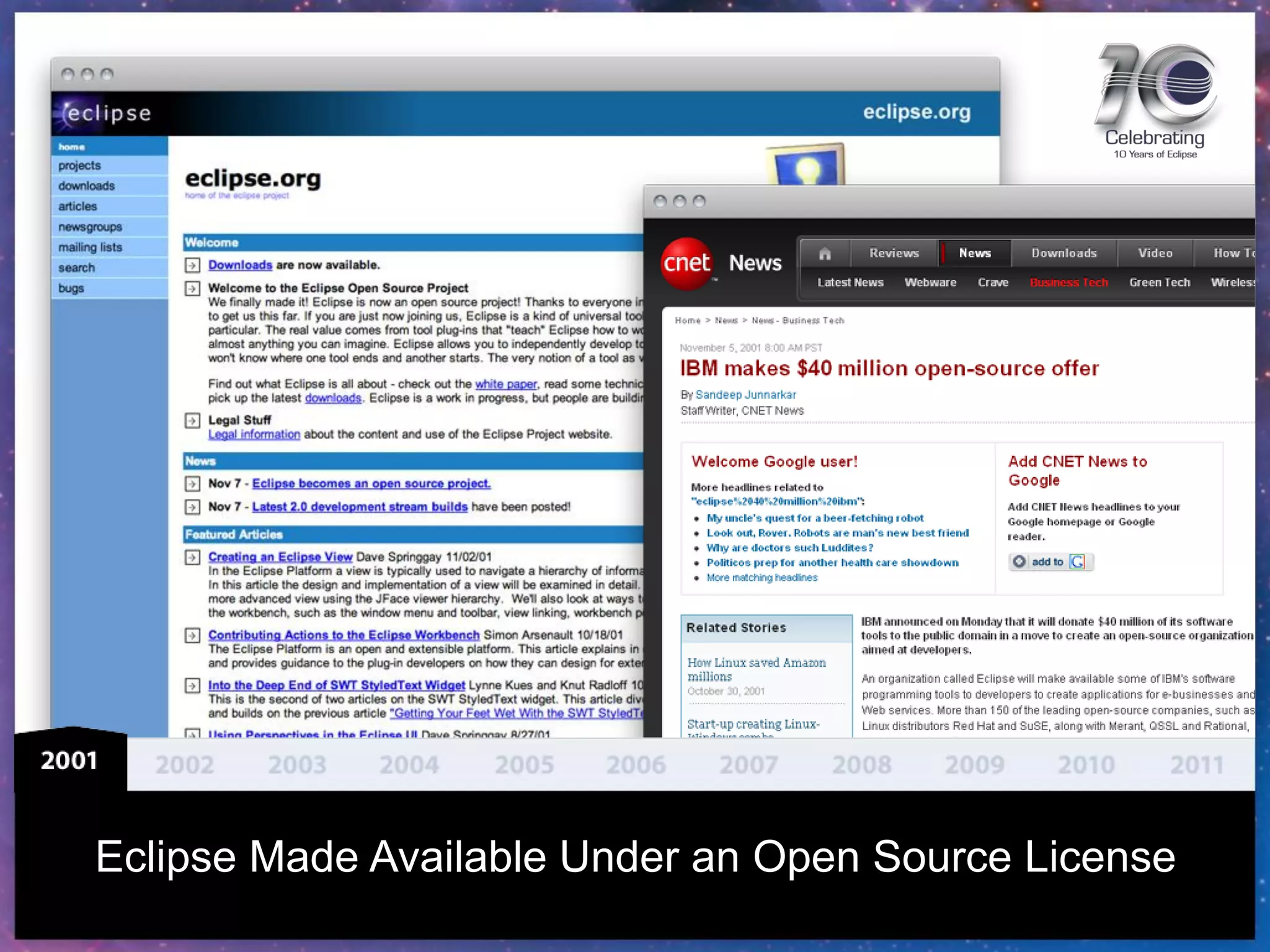Image resolution: width=1270 pixels, height=952 pixels.
Task: Click the Google G icon on add to button
Action: [x=1077, y=562]
